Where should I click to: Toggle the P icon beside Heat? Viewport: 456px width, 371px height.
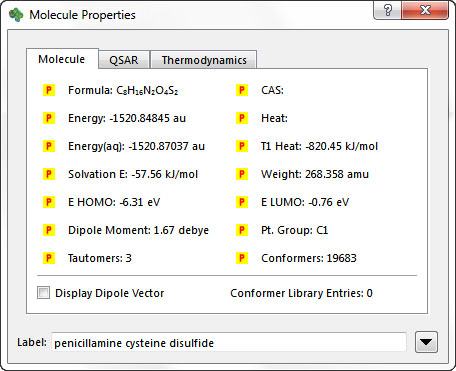242,118
